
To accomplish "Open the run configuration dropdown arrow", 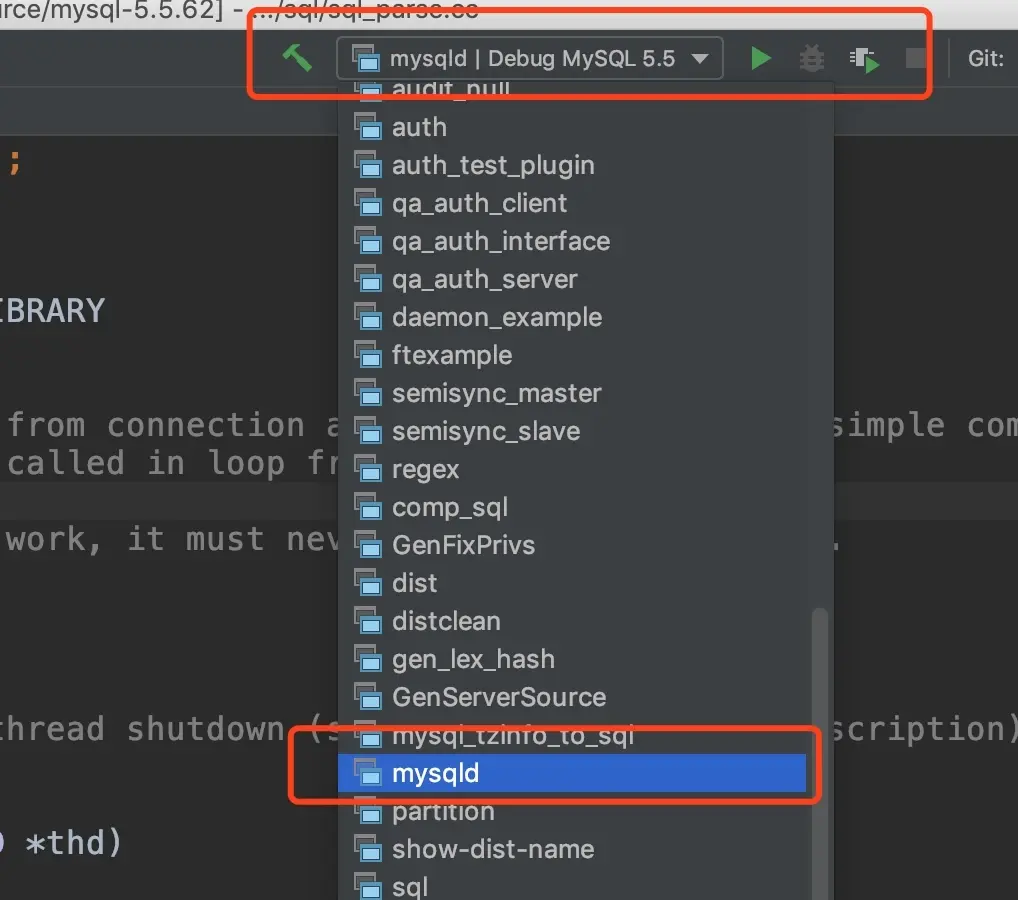I will pos(700,59).
